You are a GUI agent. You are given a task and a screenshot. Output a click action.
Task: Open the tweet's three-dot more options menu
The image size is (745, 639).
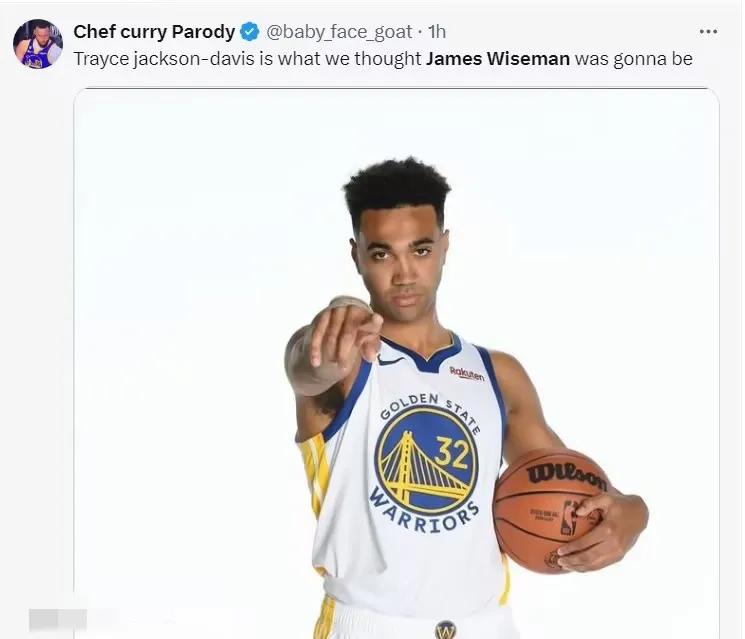point(708,32)
